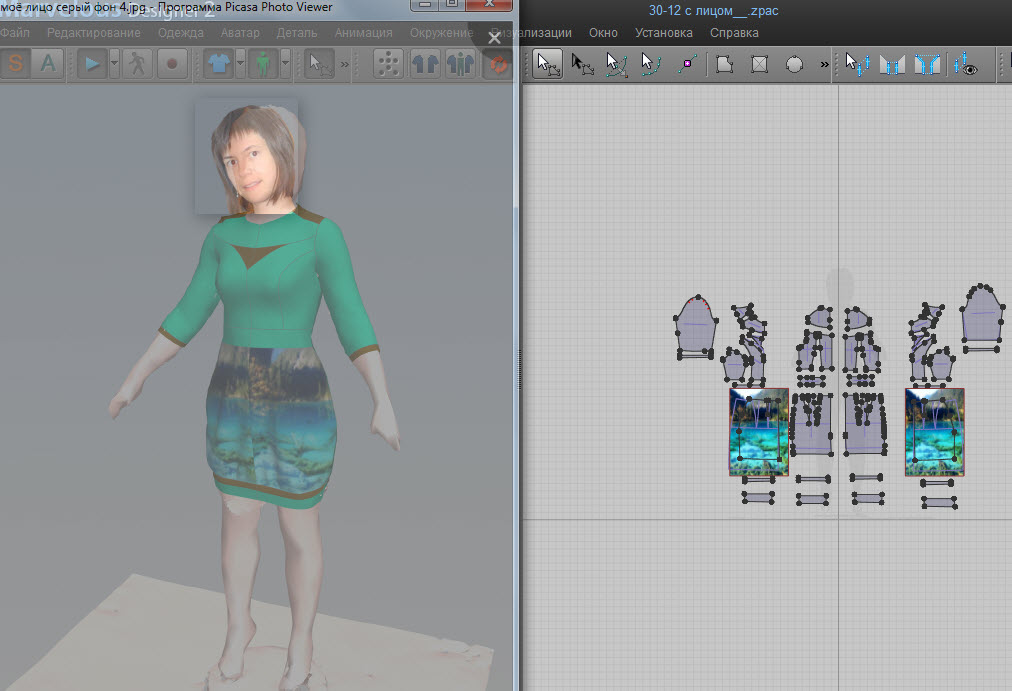Toggle show sewing visibility eye icon
Viewport: 1012px width, 691px height.
tap(966, 64)
